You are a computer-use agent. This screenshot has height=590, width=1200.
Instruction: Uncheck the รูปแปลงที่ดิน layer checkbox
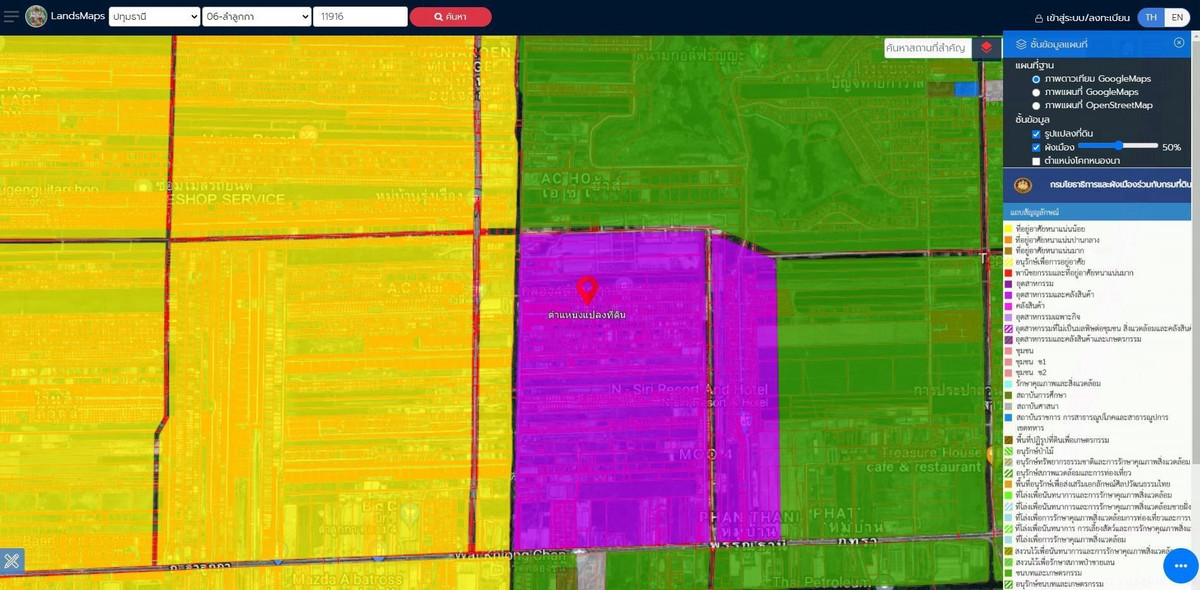[1036, 133]
